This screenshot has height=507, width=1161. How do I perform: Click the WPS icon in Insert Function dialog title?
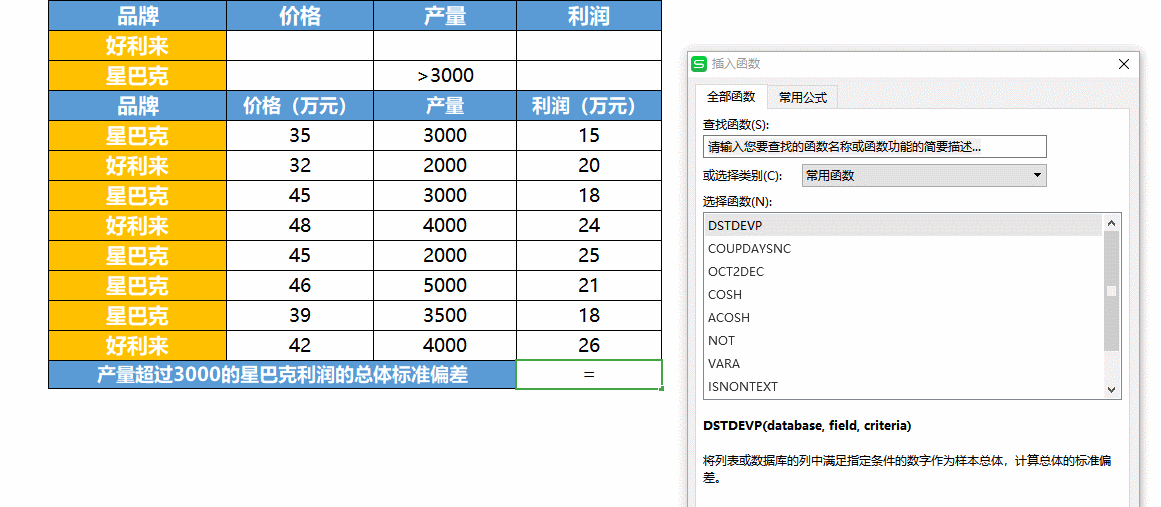(x=698, y=64)
